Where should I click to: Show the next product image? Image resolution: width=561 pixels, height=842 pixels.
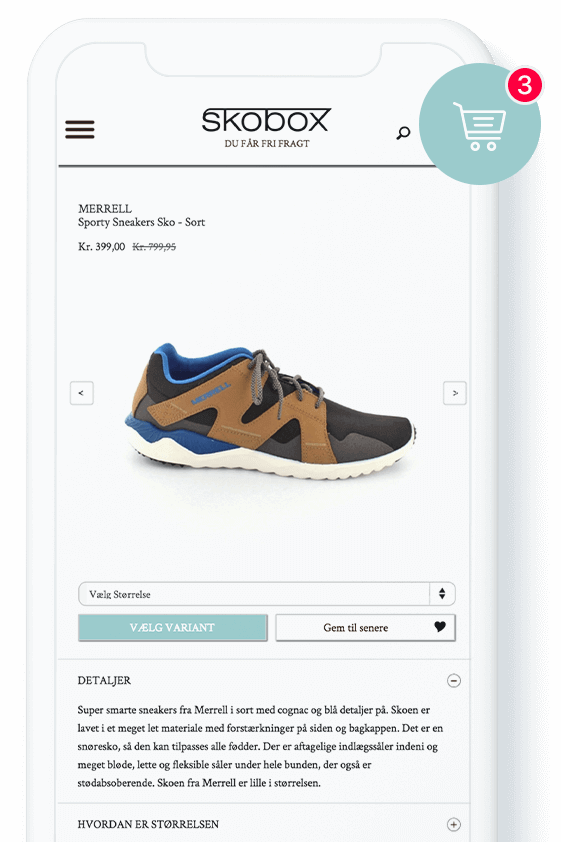tap(455, 393)
